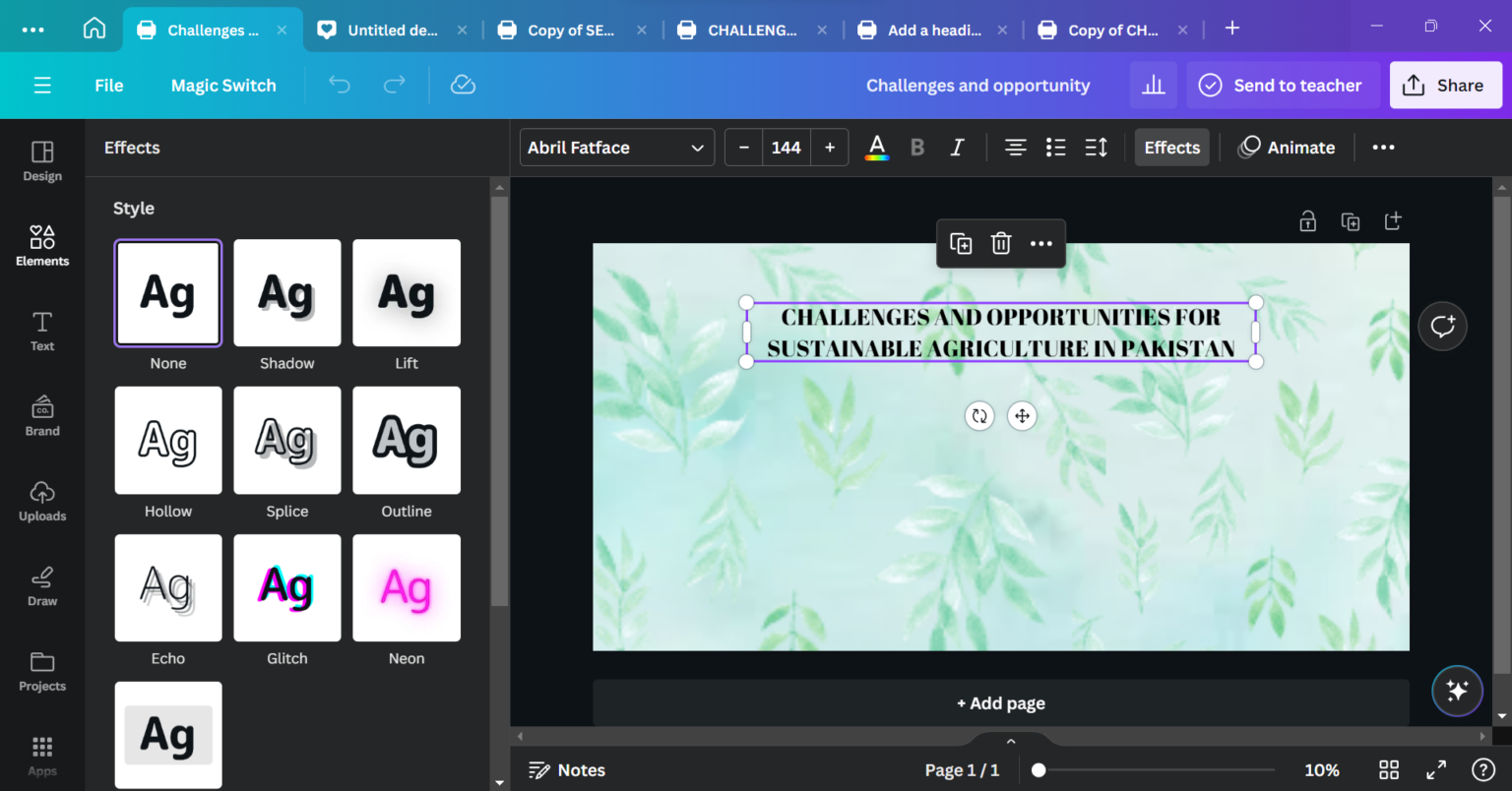1512x791 pixels.
Task: Toggle bold formatting on the heading
Action: click(x=916, y=147)
